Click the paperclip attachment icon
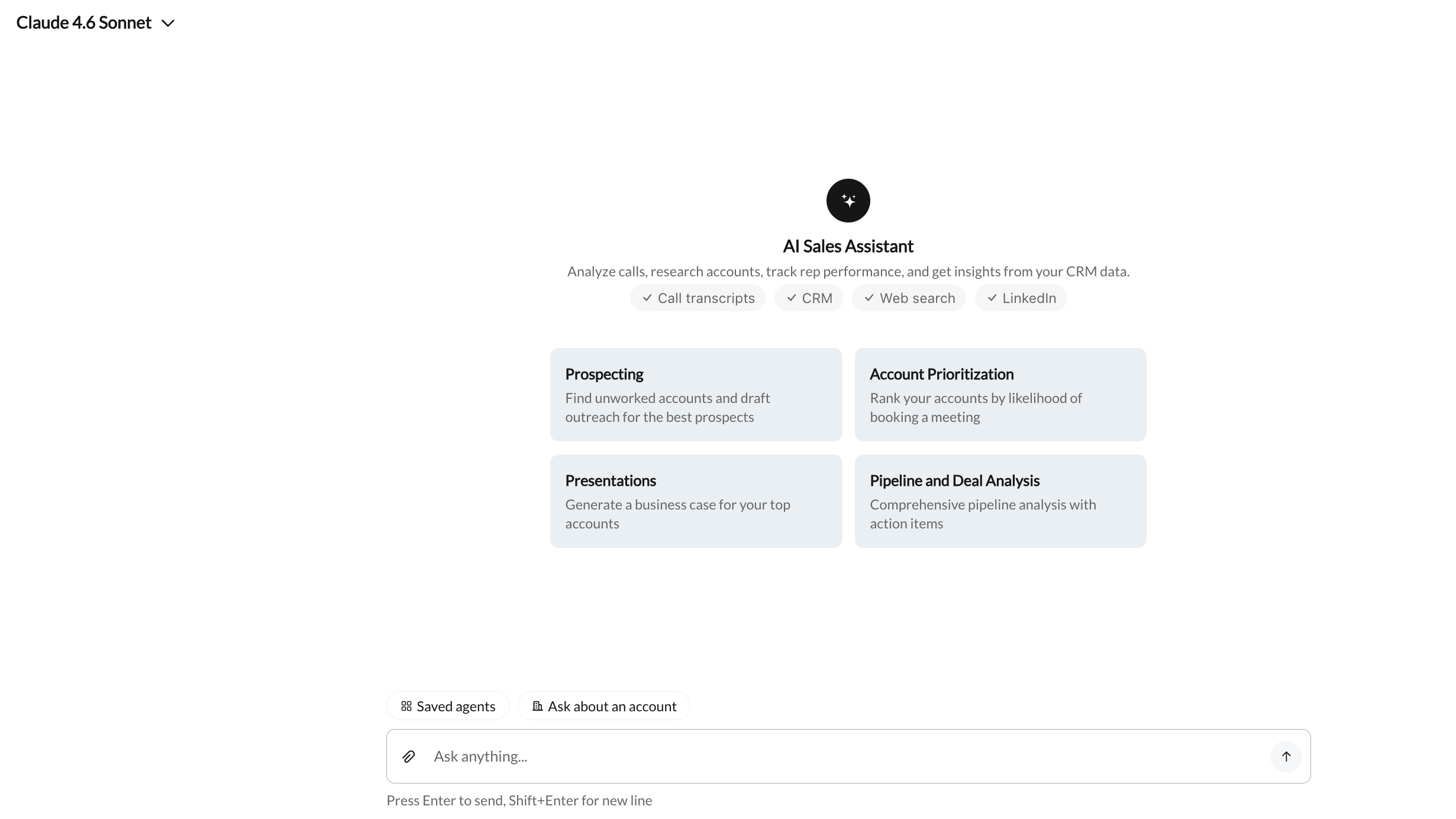1456x819 pixels. click(409, 756)
